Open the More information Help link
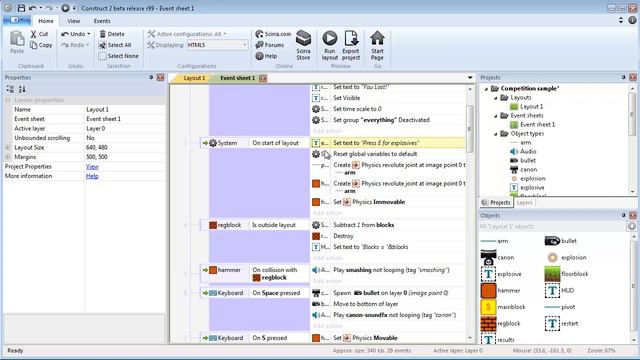 coord(92,176)
